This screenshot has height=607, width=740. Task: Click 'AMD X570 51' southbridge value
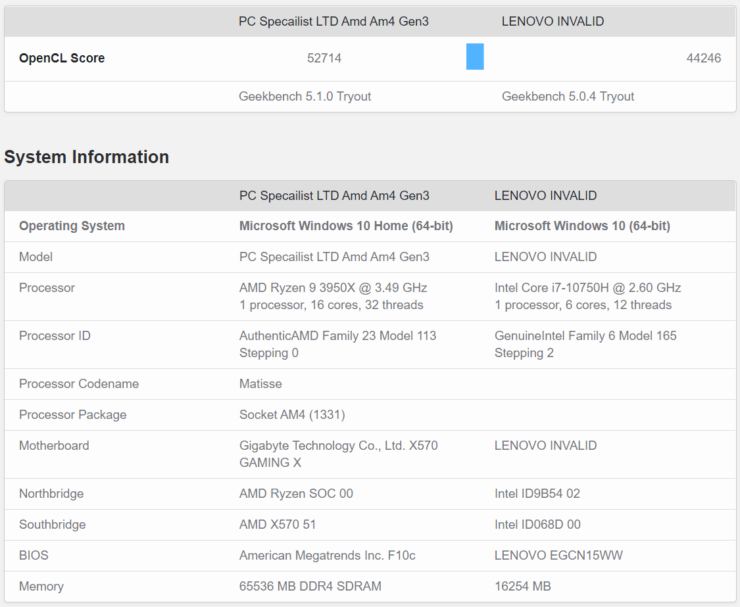278,524
